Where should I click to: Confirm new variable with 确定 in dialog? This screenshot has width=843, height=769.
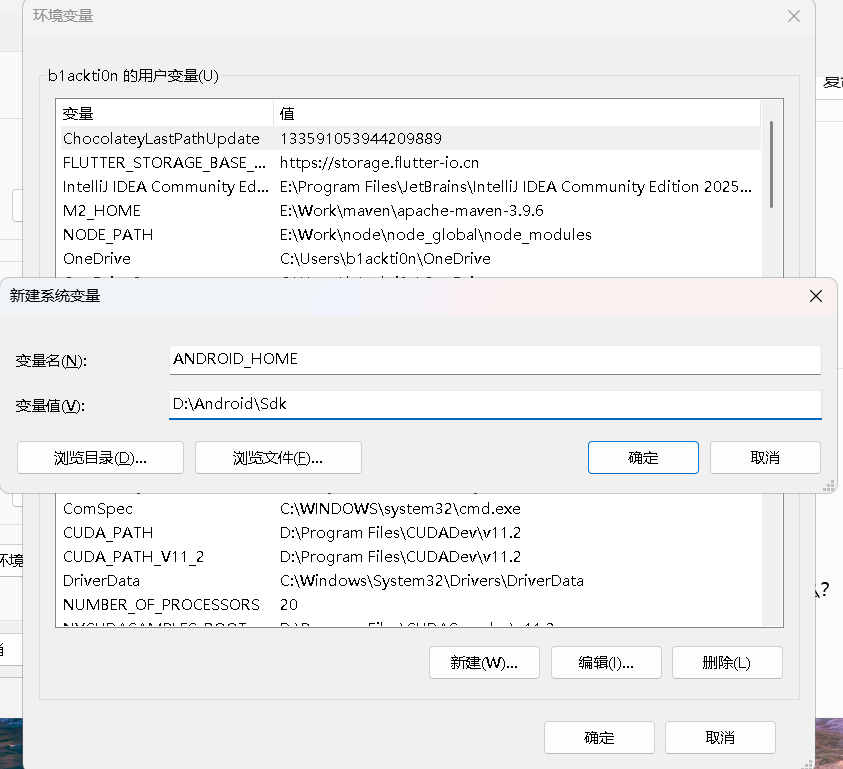pos(643,458)
